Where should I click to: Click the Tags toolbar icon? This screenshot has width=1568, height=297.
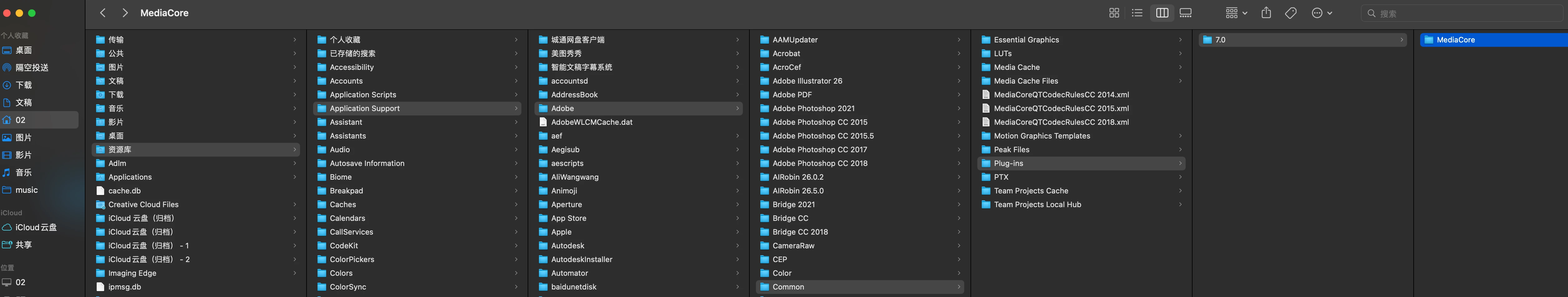click(1290, 13)
